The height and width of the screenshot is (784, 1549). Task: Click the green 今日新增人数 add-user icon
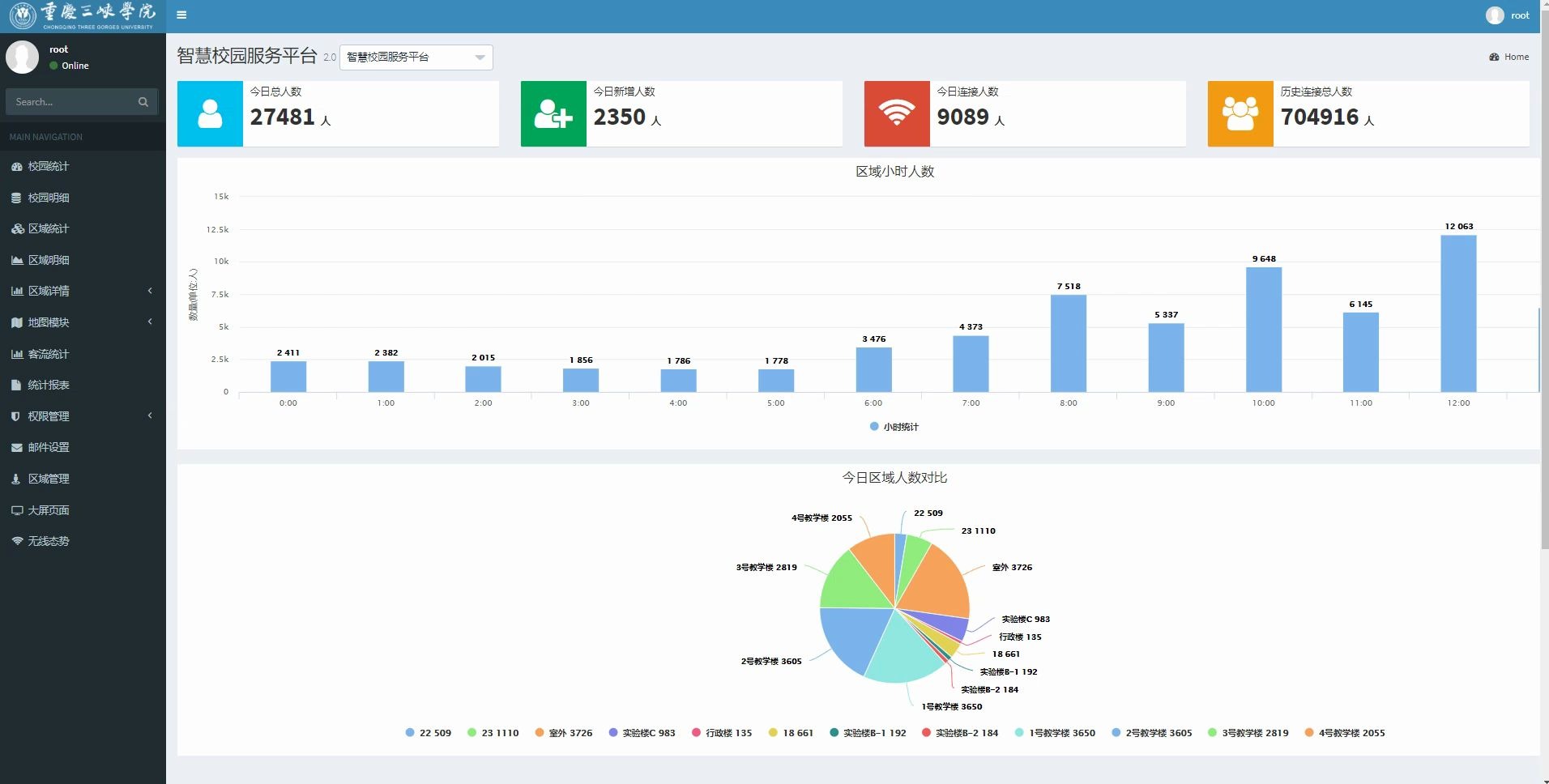pos(553,113)
